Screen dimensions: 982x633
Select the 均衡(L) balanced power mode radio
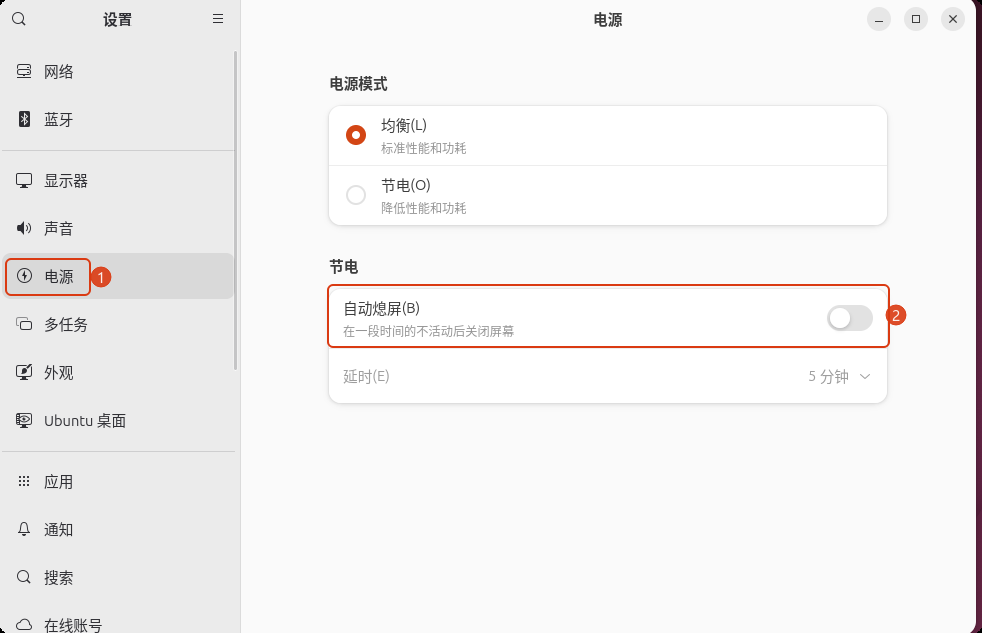[356, 135]
